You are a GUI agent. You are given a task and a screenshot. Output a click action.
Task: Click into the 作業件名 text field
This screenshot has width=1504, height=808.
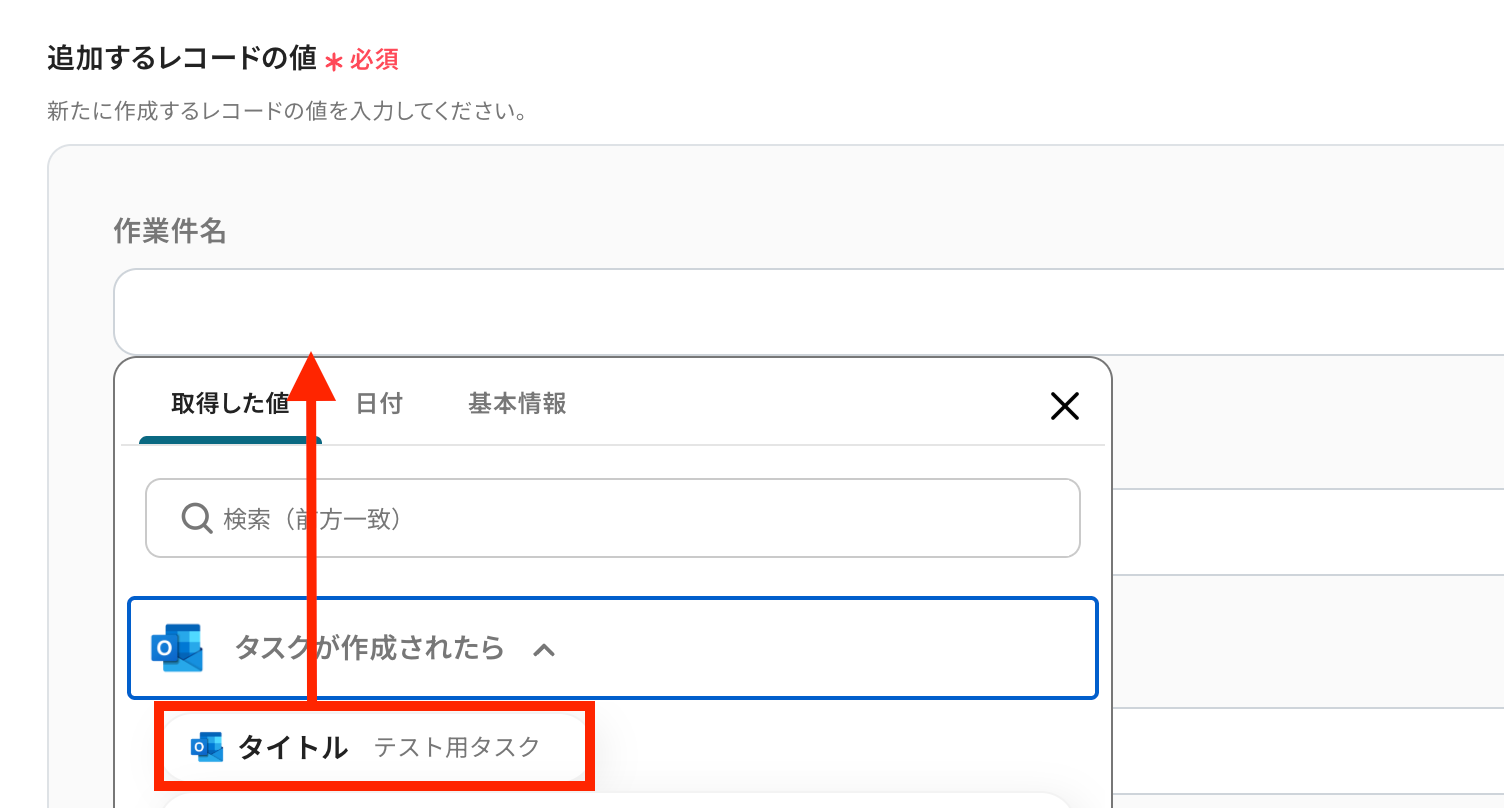[x=800, y=311]
